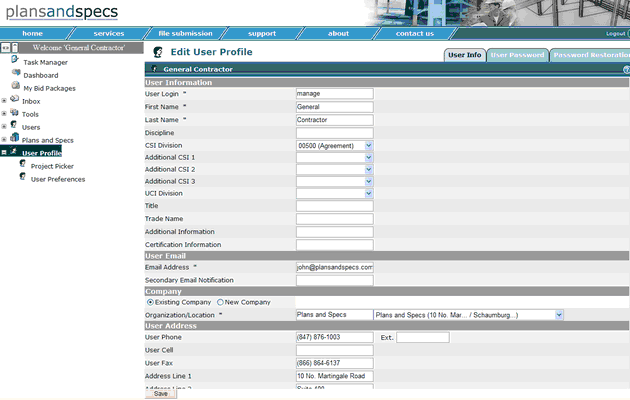Focus the User Phone field

[335, 337]
